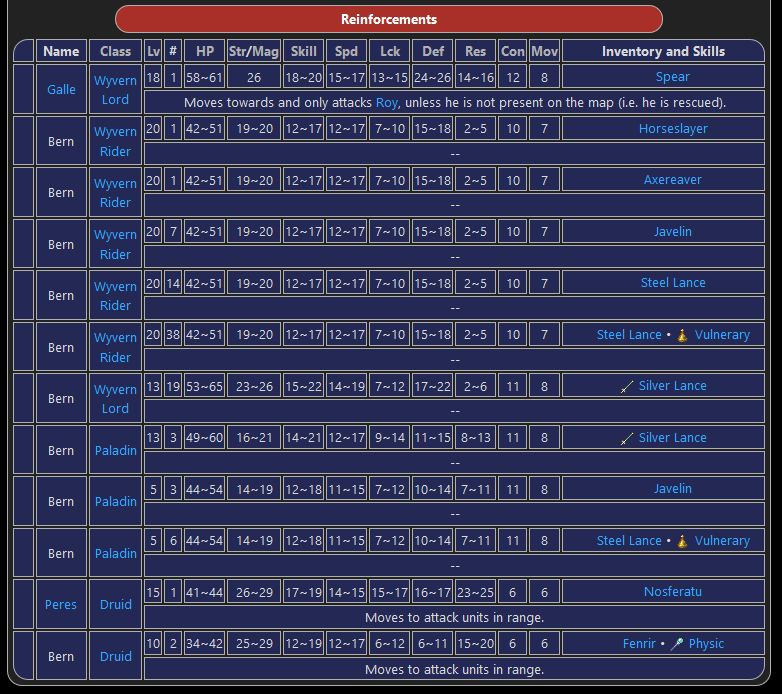Click Galle's note about attacking Roy
This screenshot has width=782, height=694.
454,103
